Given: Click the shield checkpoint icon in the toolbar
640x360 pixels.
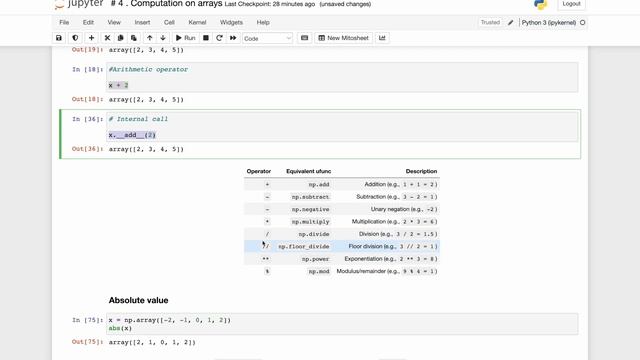Looking at the screenshot, I should [75, 38].
